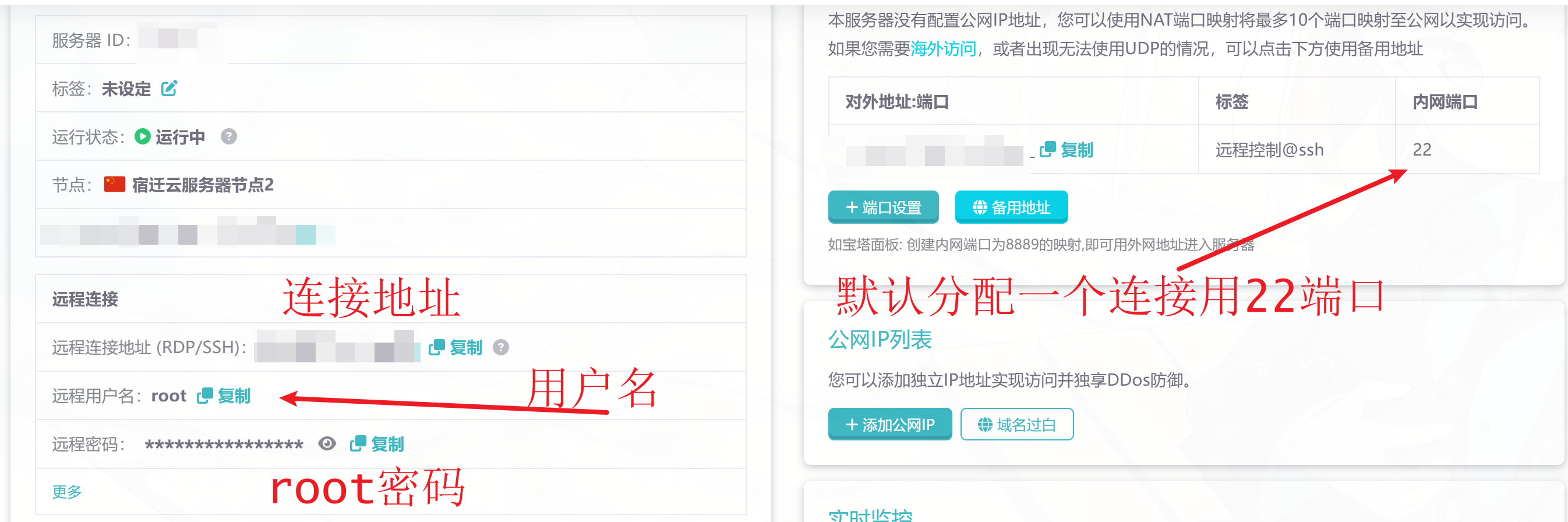This screenshot has width=1568, height=522.
Task: Click the 域名过白 button
Action: click(x=1017, y=425)
